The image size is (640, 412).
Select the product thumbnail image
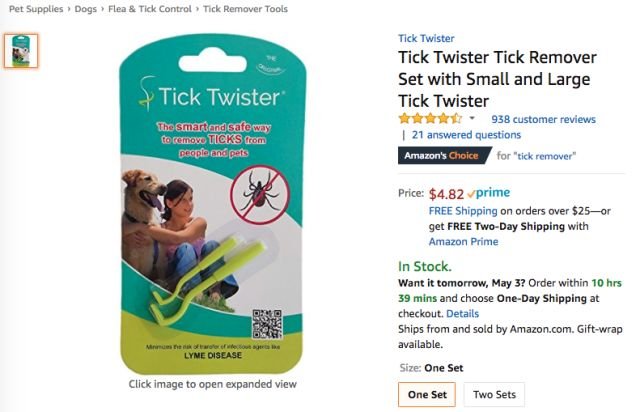[x=21, y=51]
